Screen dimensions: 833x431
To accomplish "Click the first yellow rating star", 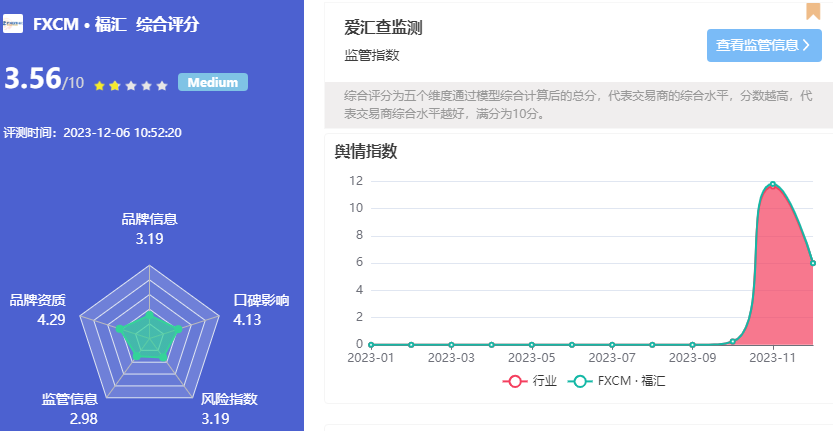I will (99, 86).
